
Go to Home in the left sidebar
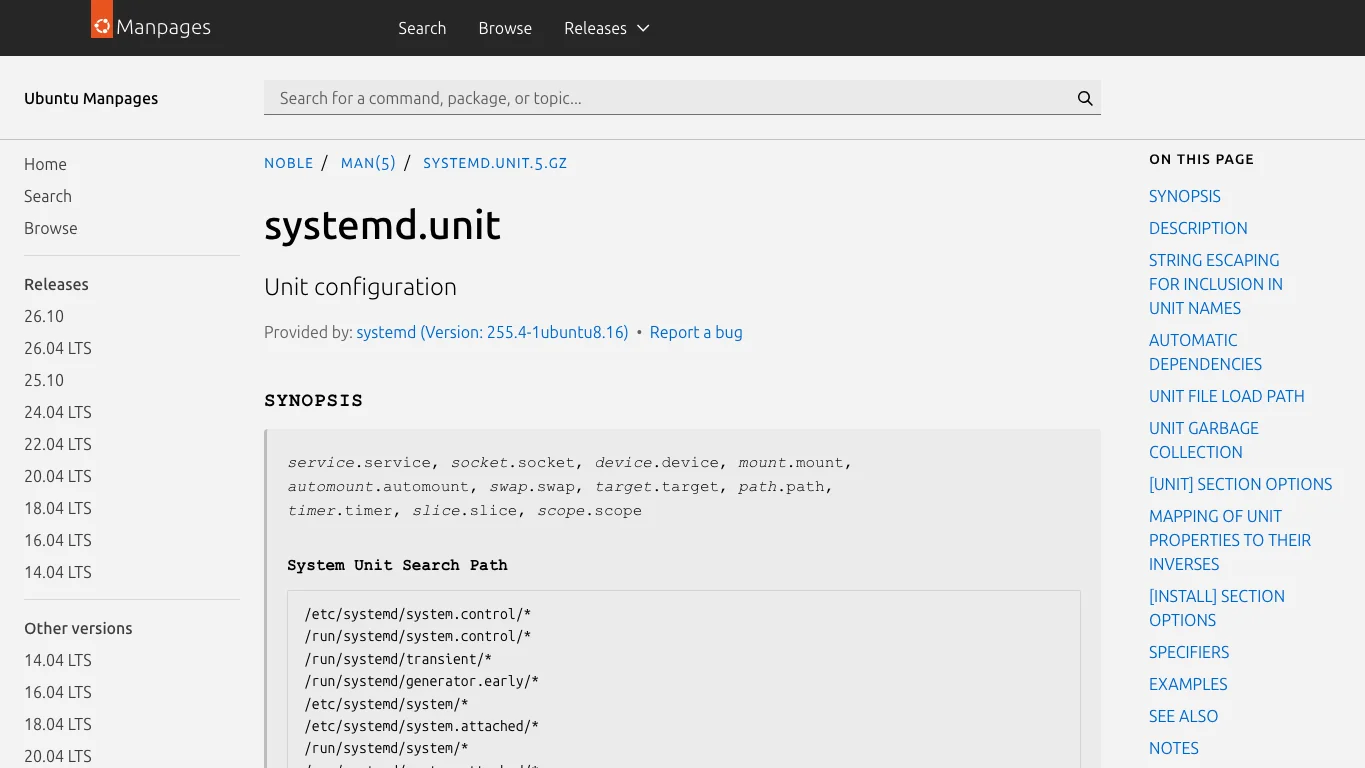45,164
